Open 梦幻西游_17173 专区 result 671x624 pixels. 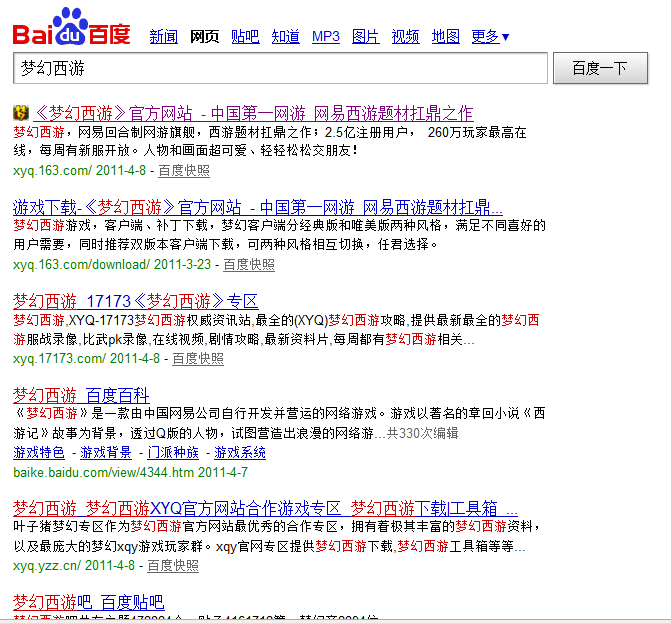(x=136, y=302)
